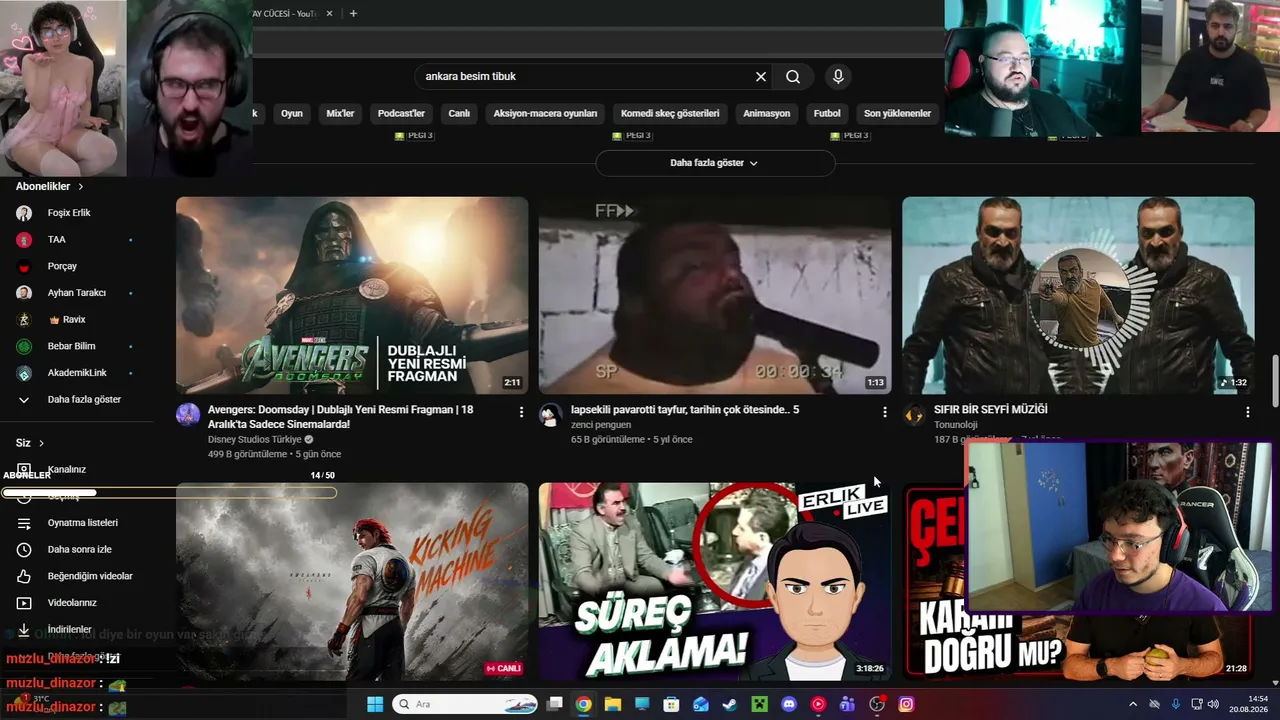Open AkademikLink channel avatar

[x=24, y=373]
